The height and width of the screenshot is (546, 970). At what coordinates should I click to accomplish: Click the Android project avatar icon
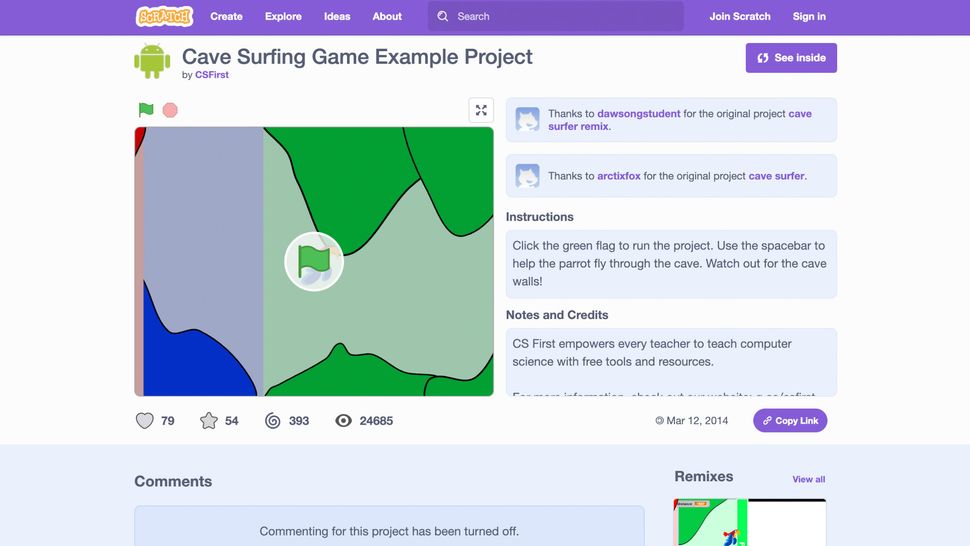click(152, 62)
